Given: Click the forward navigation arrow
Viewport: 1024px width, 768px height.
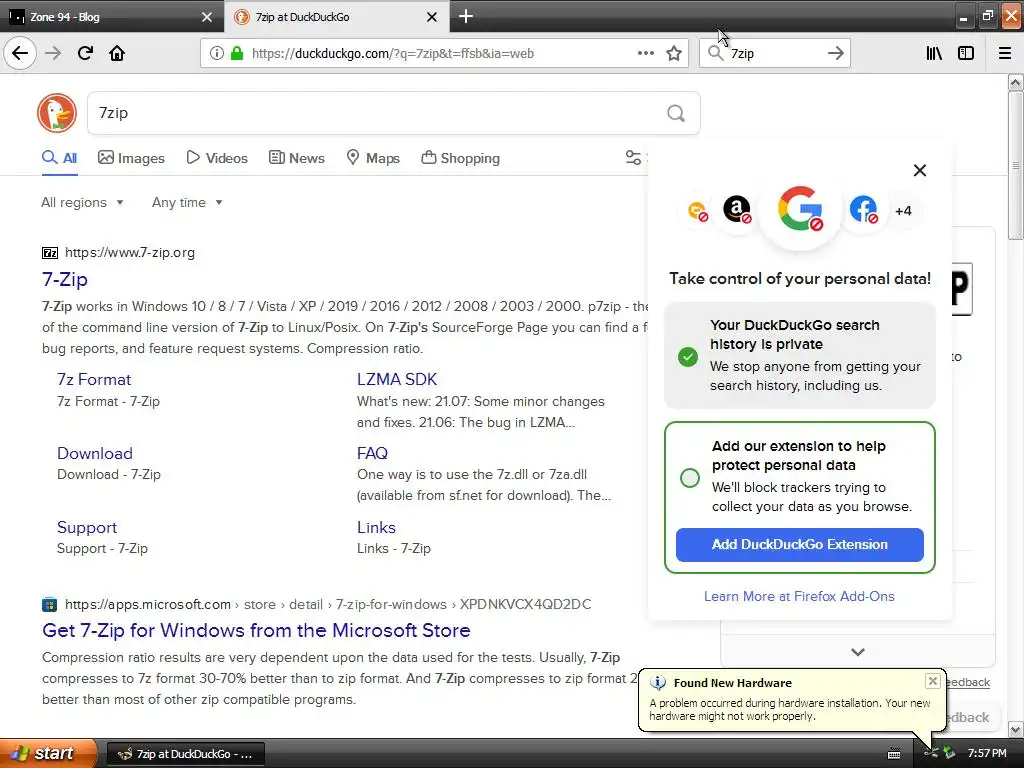Looking at the screenshot, I should tap(53, 53).
